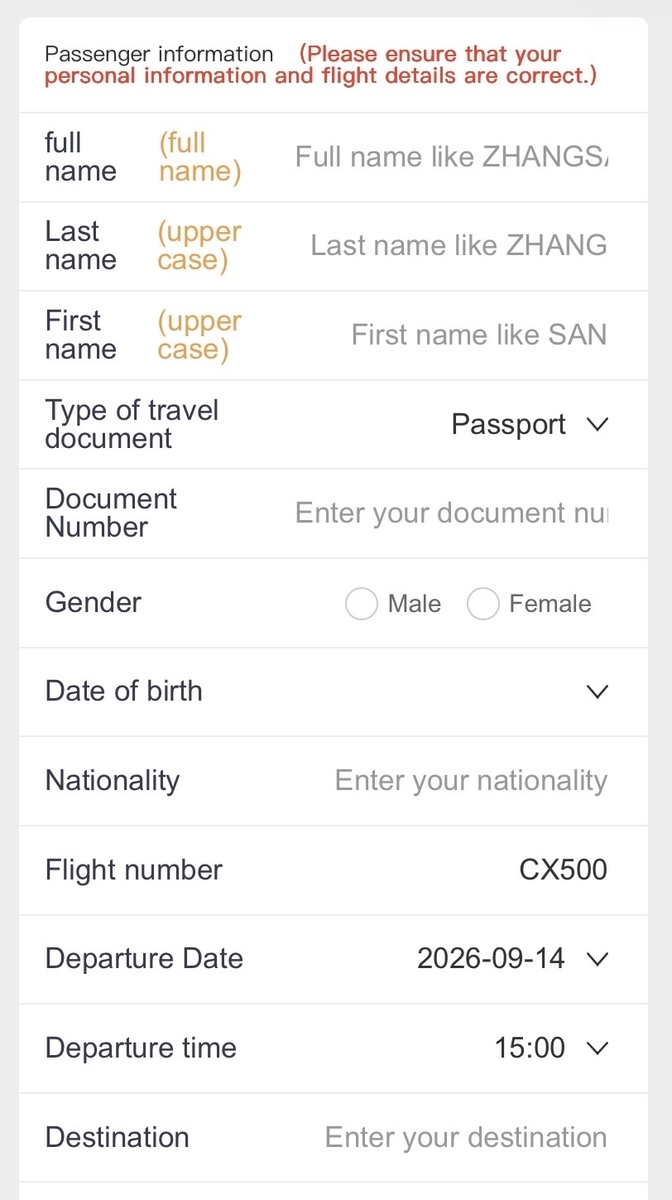This screenshot has height=1200, width=672.
Task: Tap chevron next to 15:00 time
Action: [x=597, y=1048]
